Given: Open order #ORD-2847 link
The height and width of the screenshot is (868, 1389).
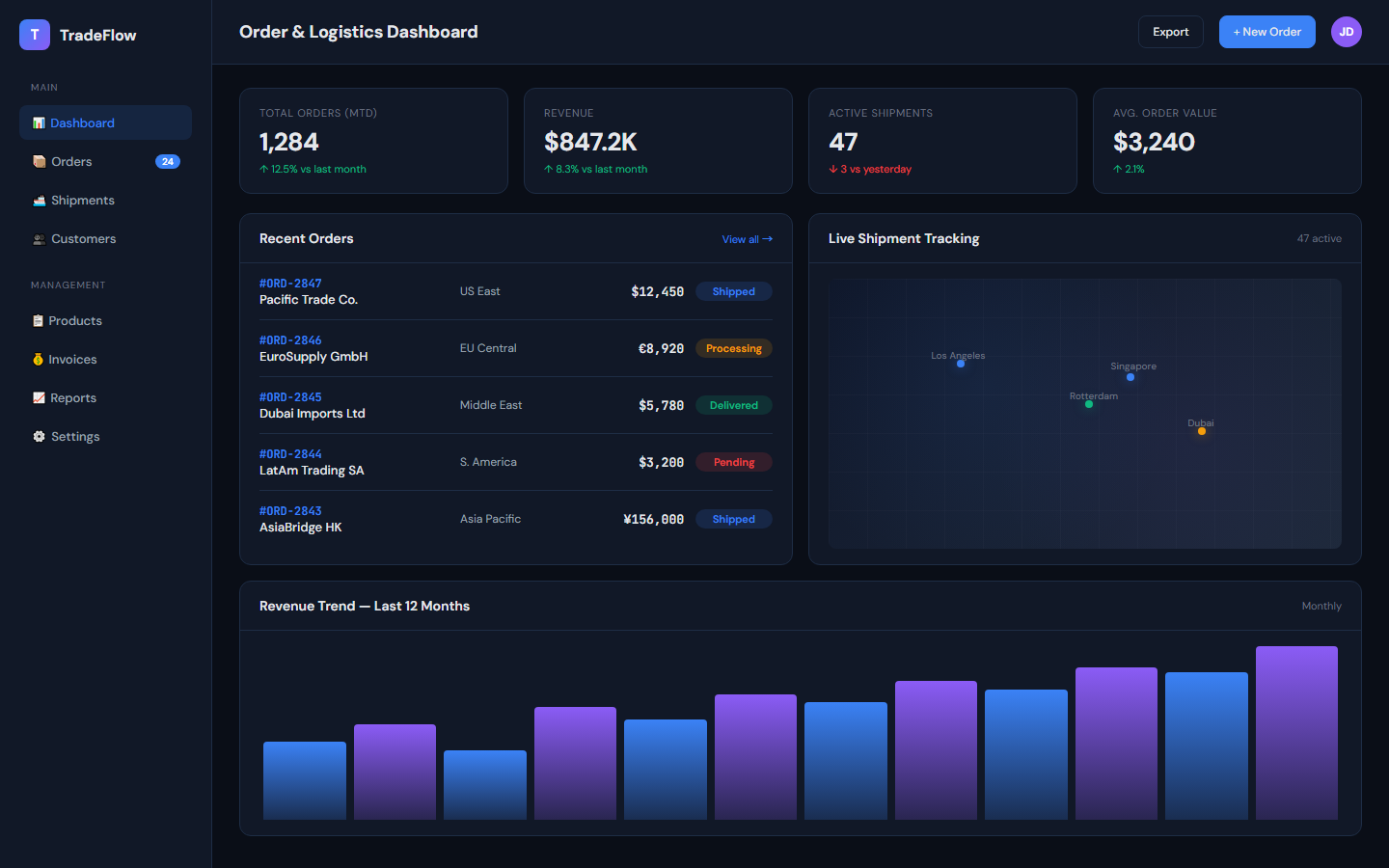Looking at the screenshot, I should click(290, 284).
